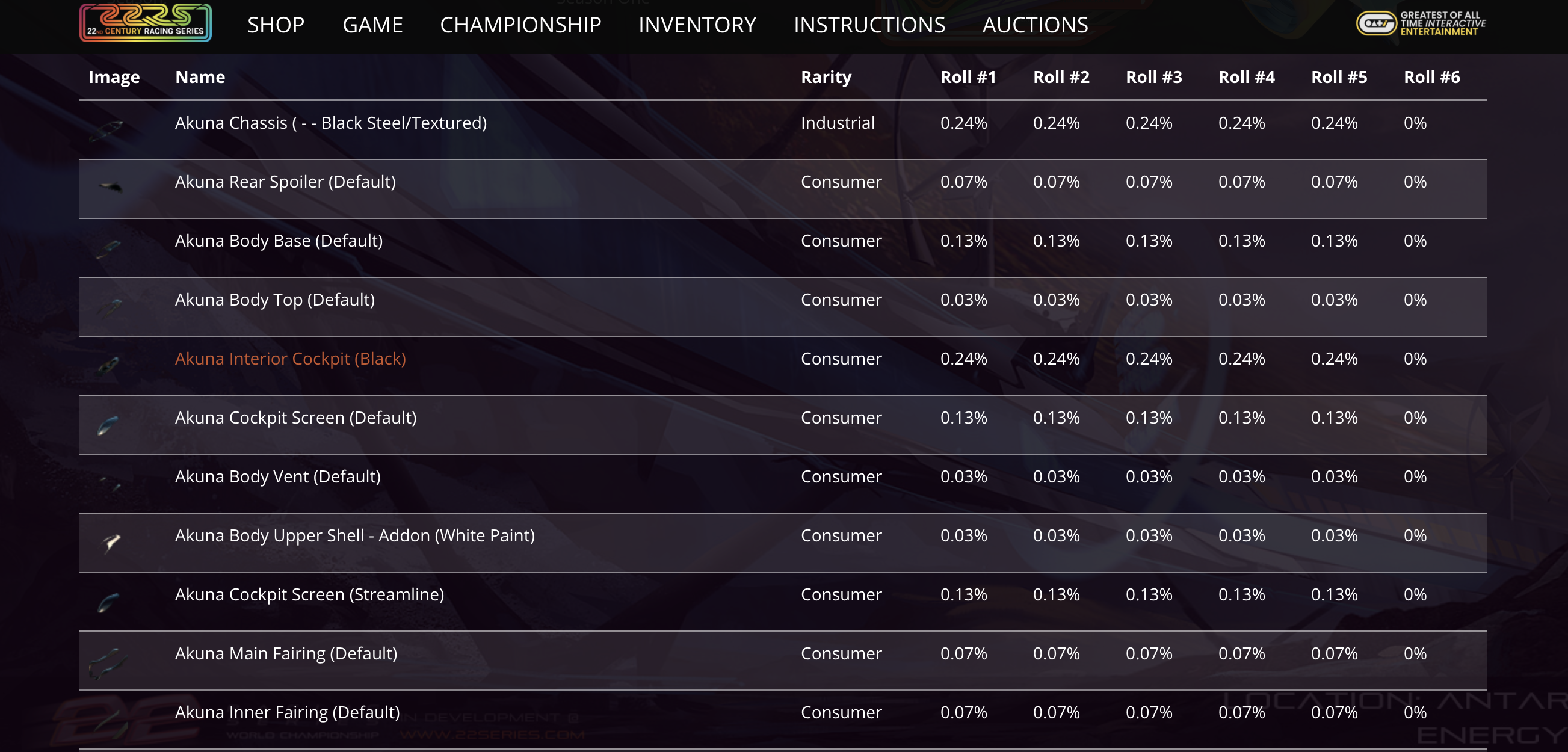Click the Cockpit Screen Streamline image icon
The image size is (1568, 752).
click(x=108, y=601)
